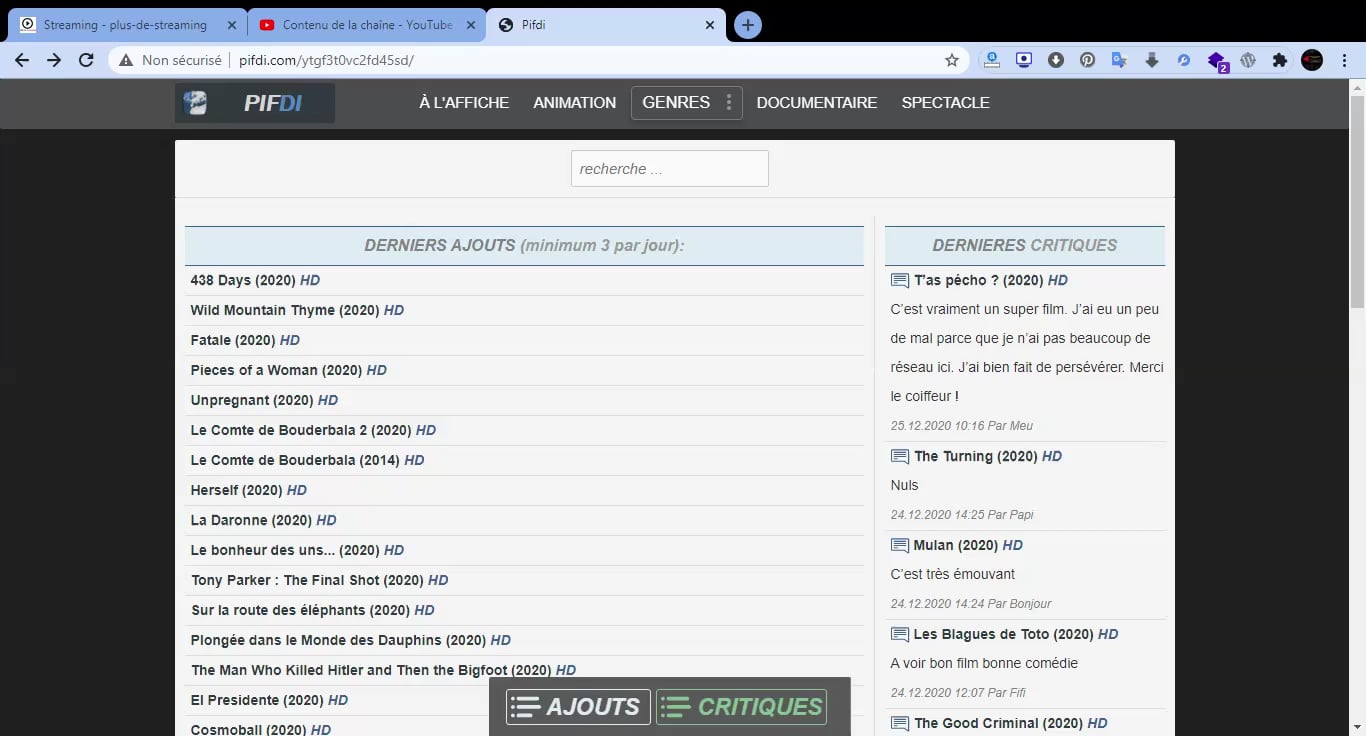The width and height of the screenshot is (1366, 736).
Task: Open a new browser tab
Action: 748,25
